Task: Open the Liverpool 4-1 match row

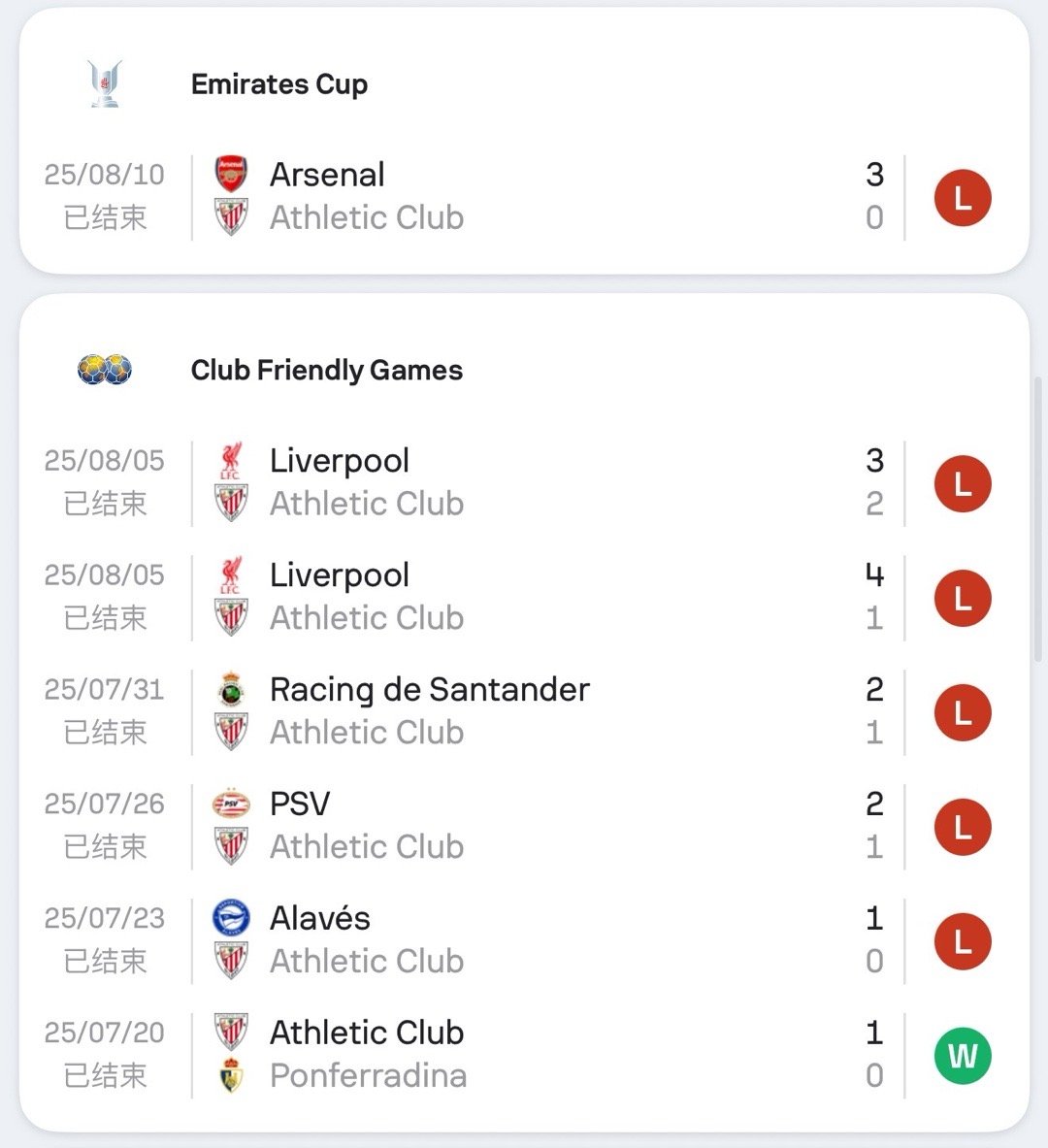Action: click(x=524, y=598)
